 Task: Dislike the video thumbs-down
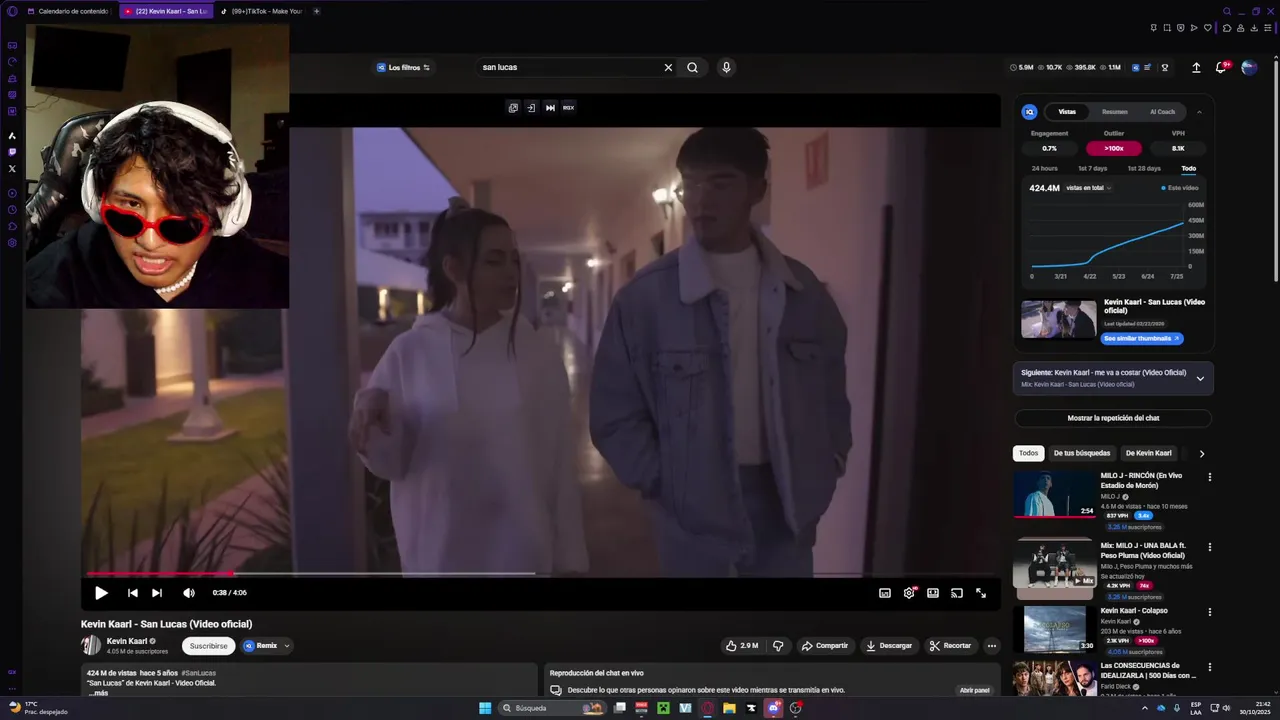[x=778, y=646]
